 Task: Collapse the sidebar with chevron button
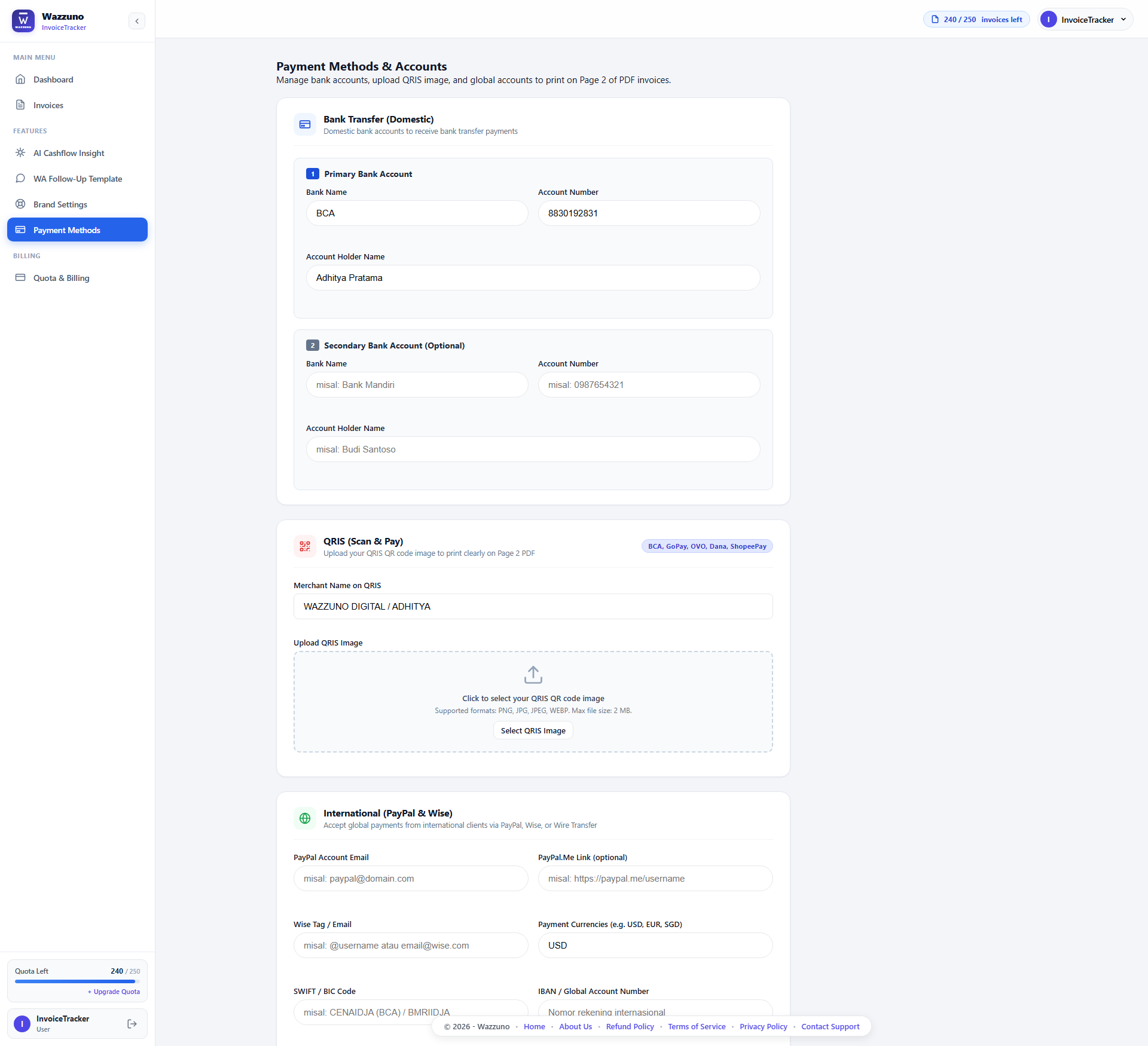pyautogui.click(x=137, y=21)
